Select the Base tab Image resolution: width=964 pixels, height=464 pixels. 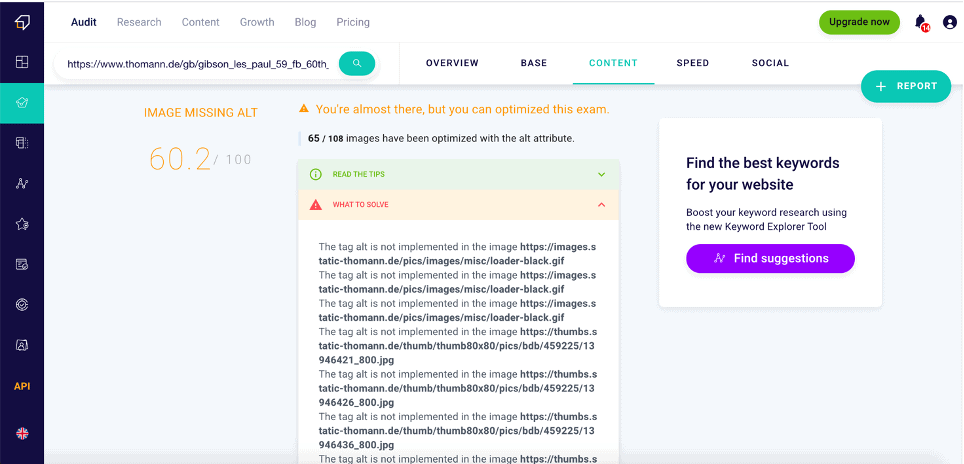pyautogui.click(x=534, y=63)
